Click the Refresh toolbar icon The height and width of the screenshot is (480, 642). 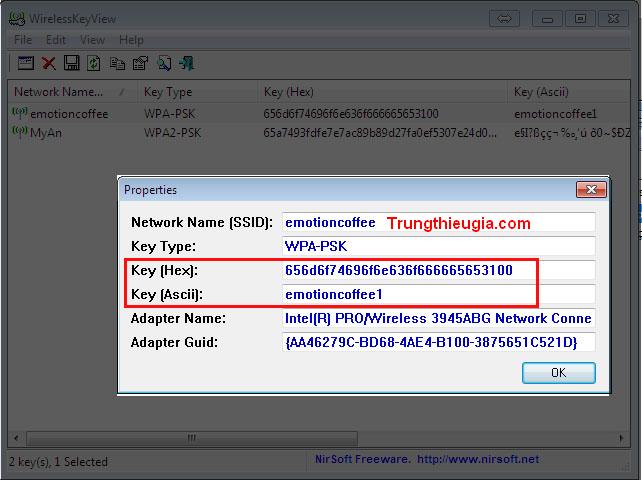click(x=94, y=63)
